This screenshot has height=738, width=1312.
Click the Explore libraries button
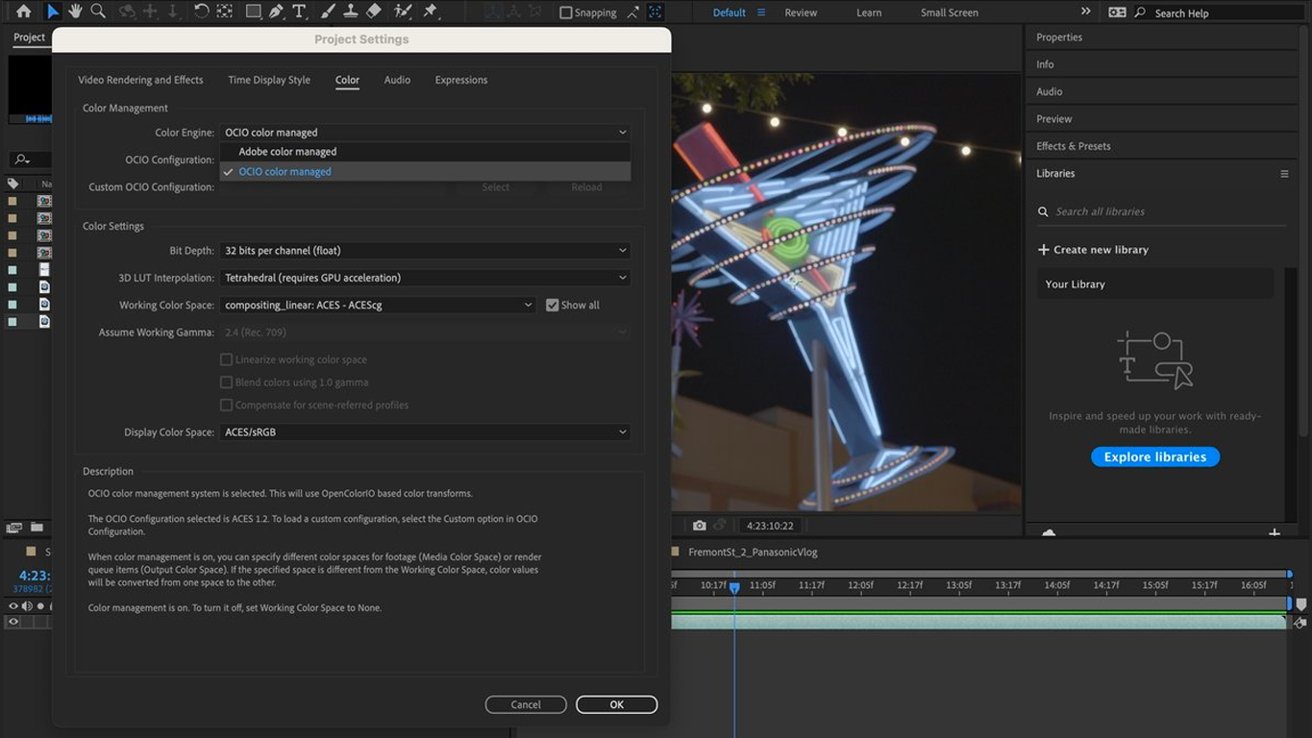coord(1155,457)
